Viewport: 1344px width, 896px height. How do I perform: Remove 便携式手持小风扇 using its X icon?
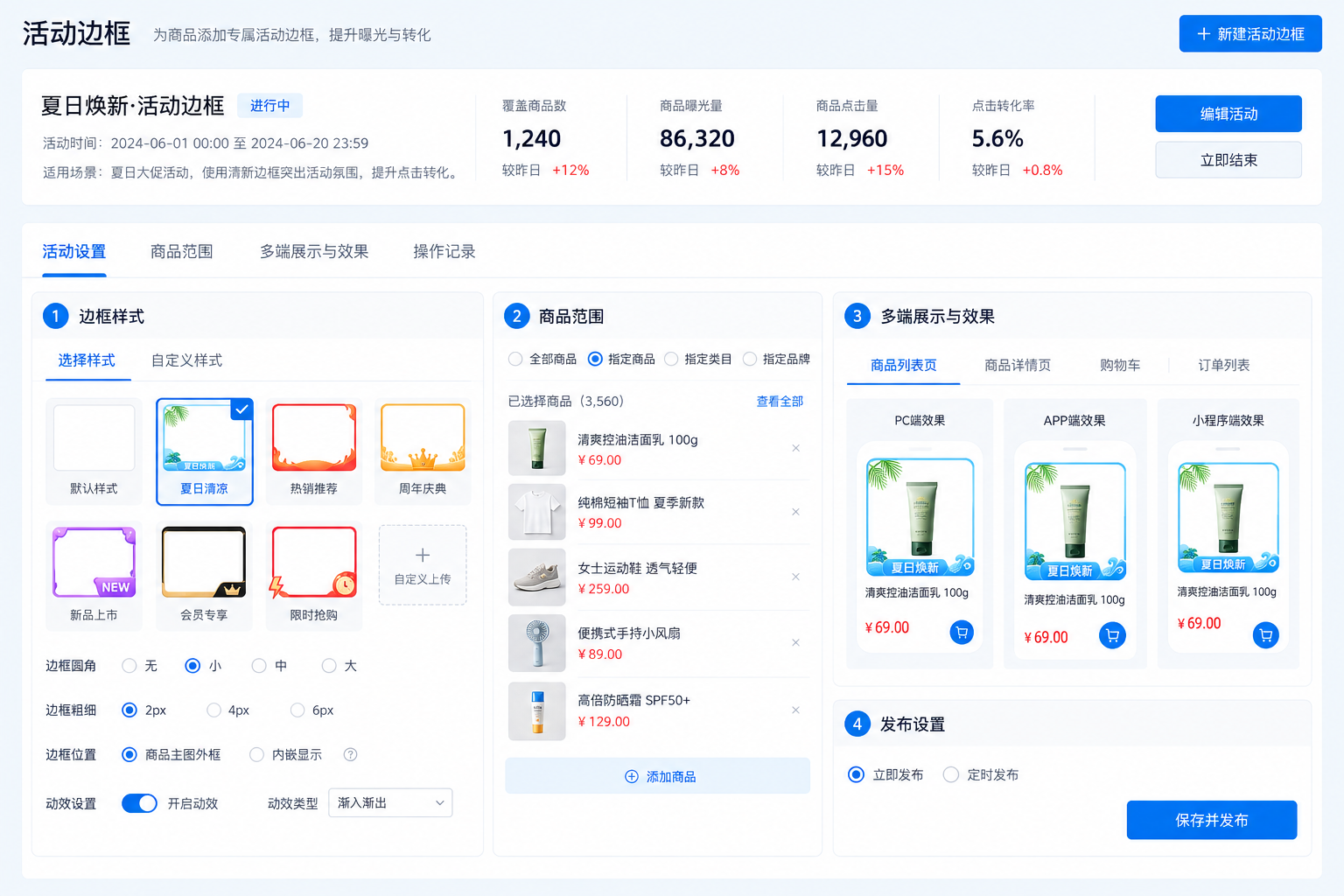pos(795,642)
